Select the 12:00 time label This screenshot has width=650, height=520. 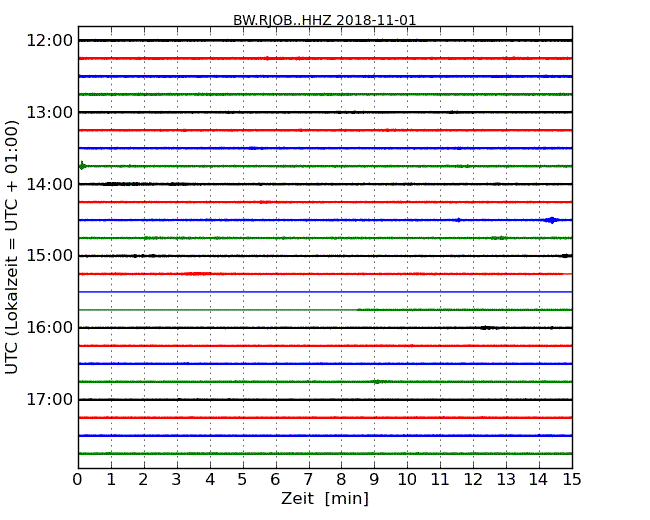[x=49, y=41]
